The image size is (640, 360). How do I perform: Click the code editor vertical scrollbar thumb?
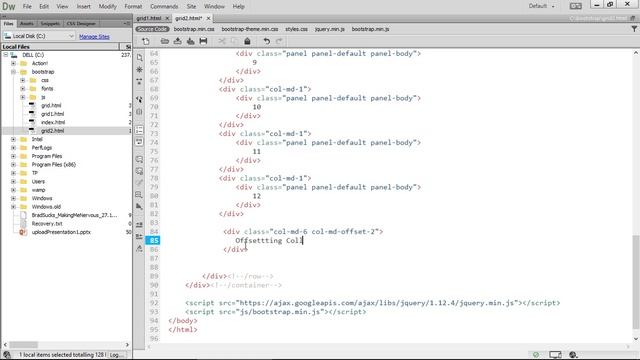click(x=636, y=282)
